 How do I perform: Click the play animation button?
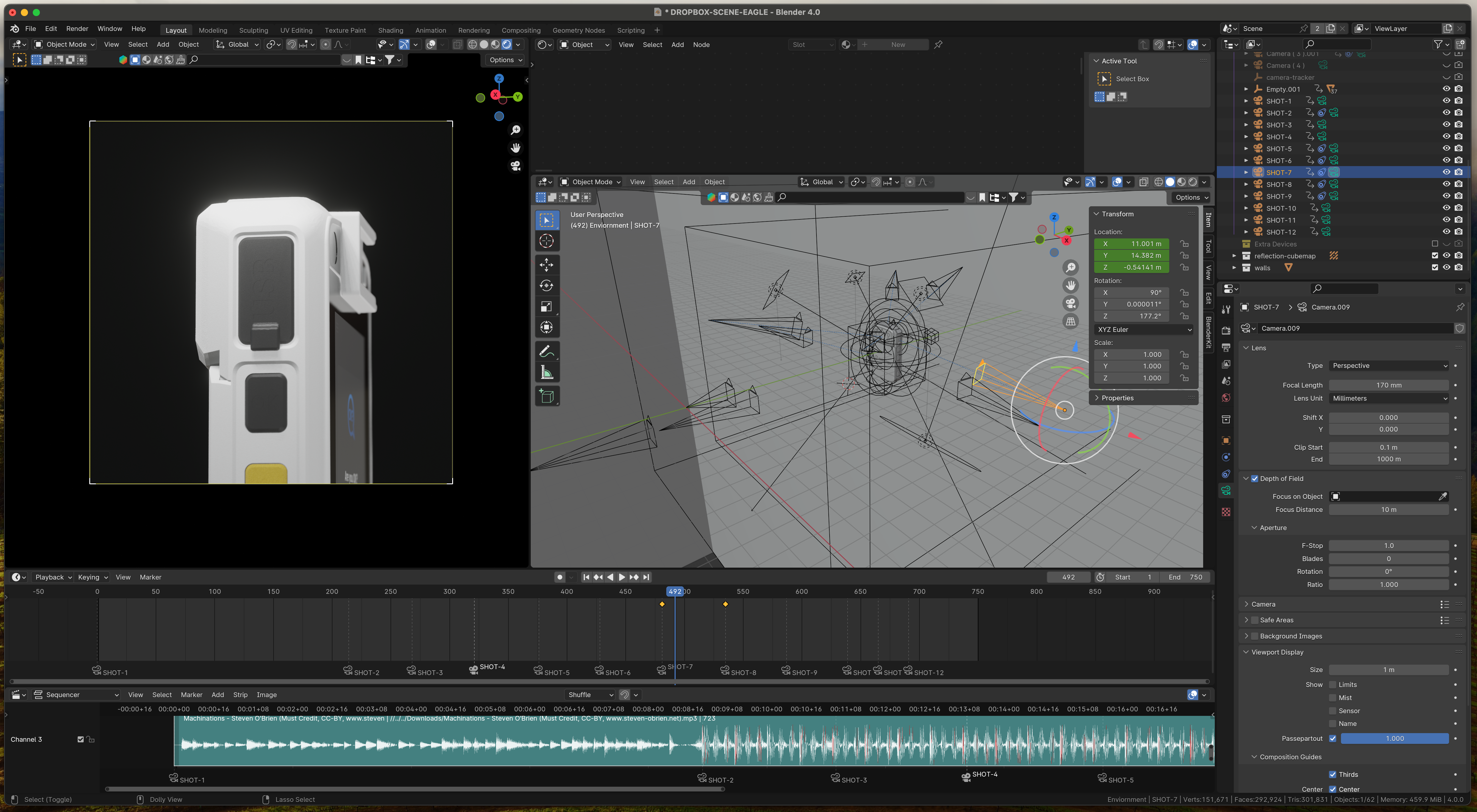(x=622, y=577)
